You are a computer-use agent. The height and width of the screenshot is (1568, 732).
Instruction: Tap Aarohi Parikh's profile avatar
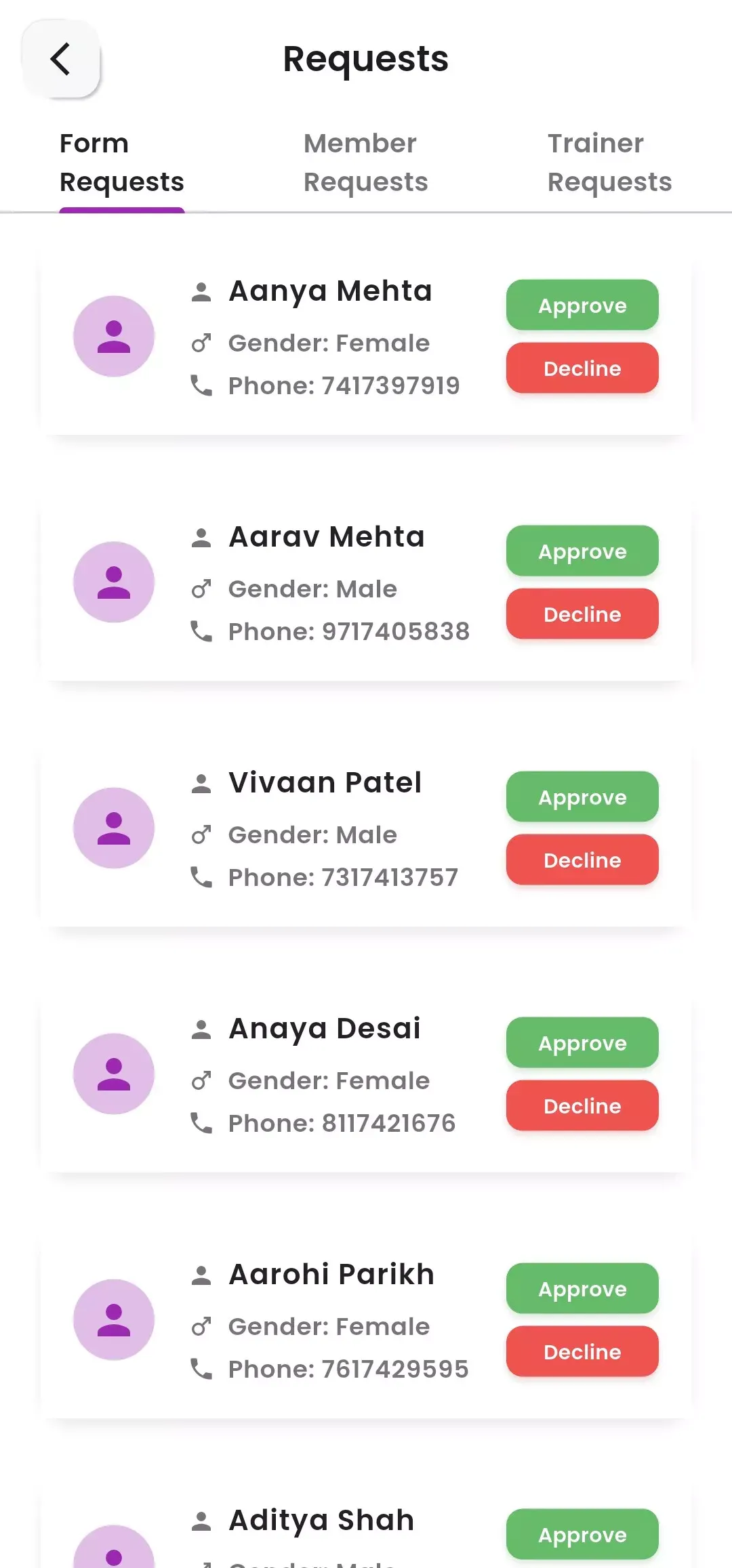[114, 1320]
